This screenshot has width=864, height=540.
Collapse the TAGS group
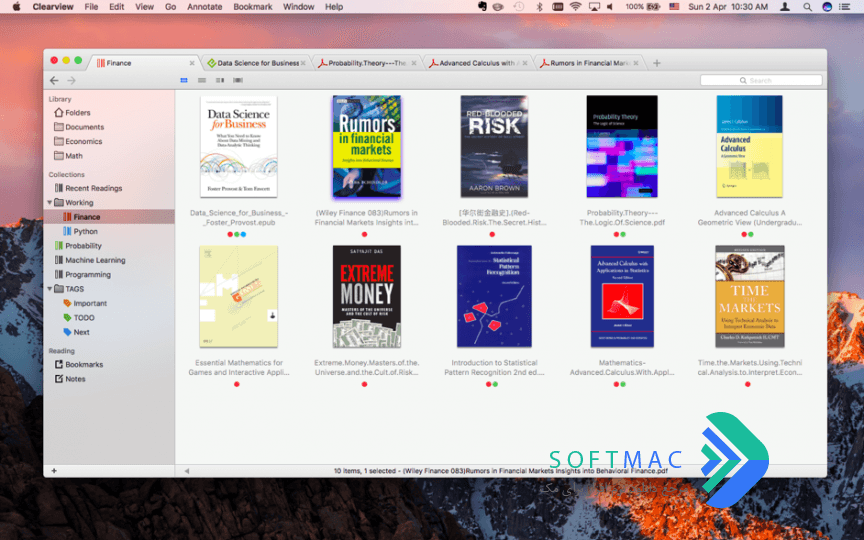(x=50, y=289)
